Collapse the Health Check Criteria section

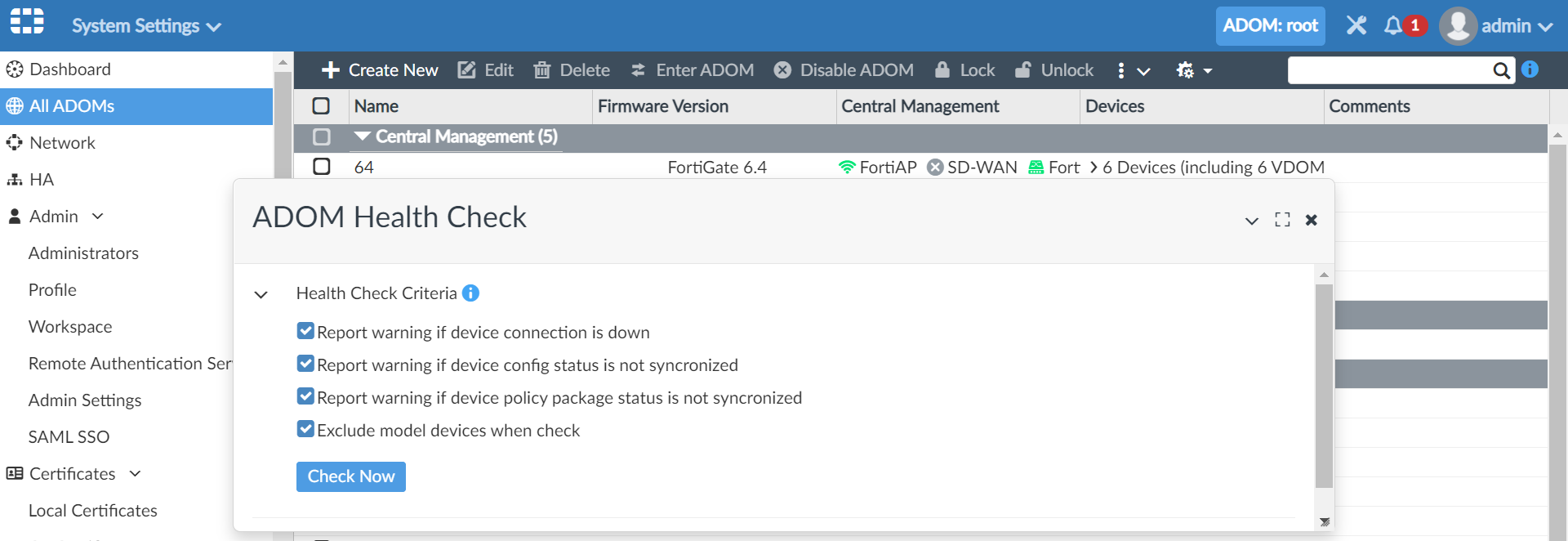click(261, 294)
